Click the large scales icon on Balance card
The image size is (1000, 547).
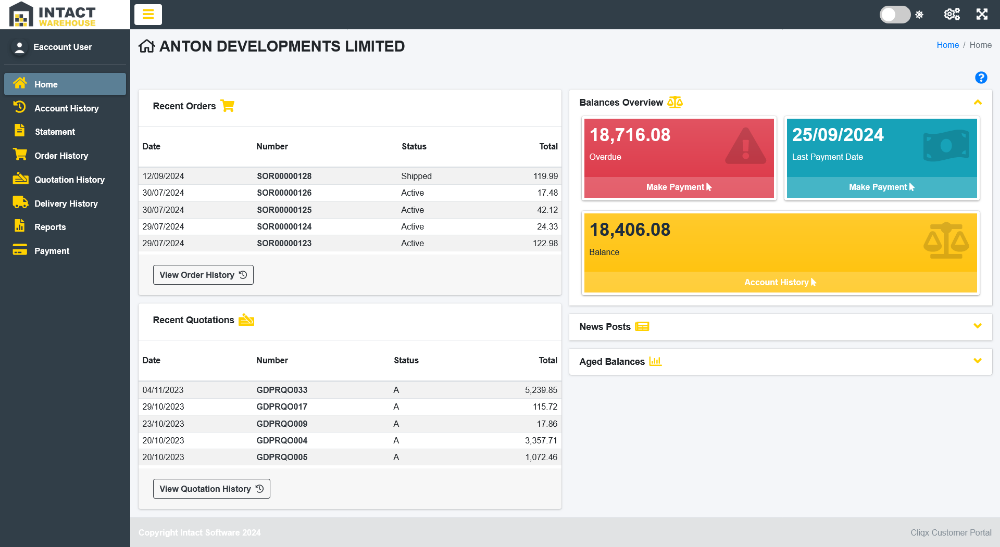click(x=946, y=240)
